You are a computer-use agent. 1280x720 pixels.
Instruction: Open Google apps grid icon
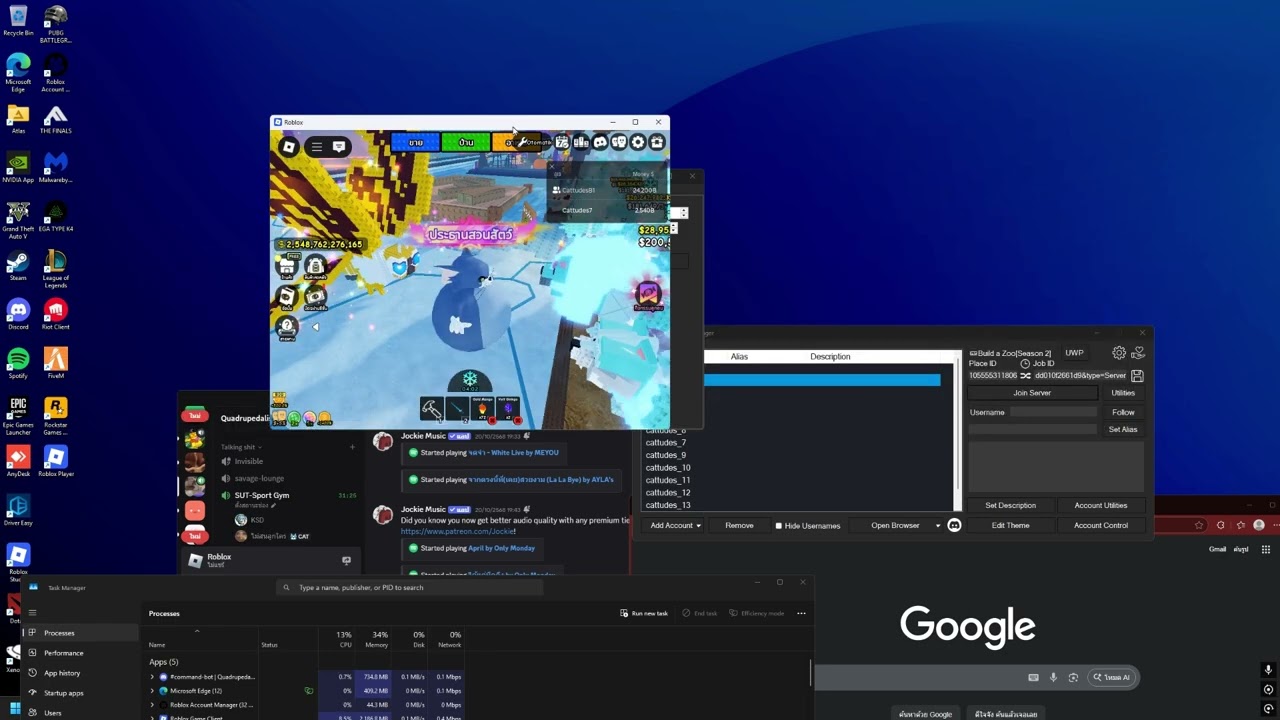(x=1265, y=549)
